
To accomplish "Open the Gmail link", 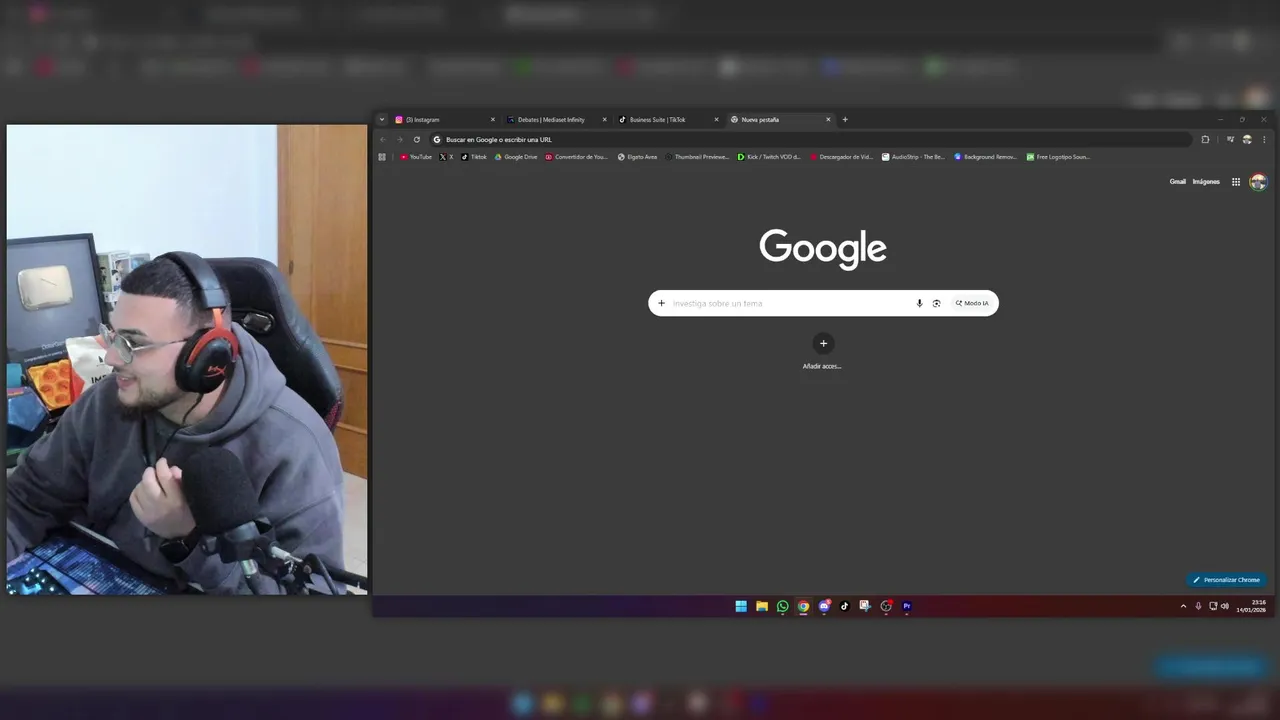I will pyautogui.click(x=1178, y=182).
